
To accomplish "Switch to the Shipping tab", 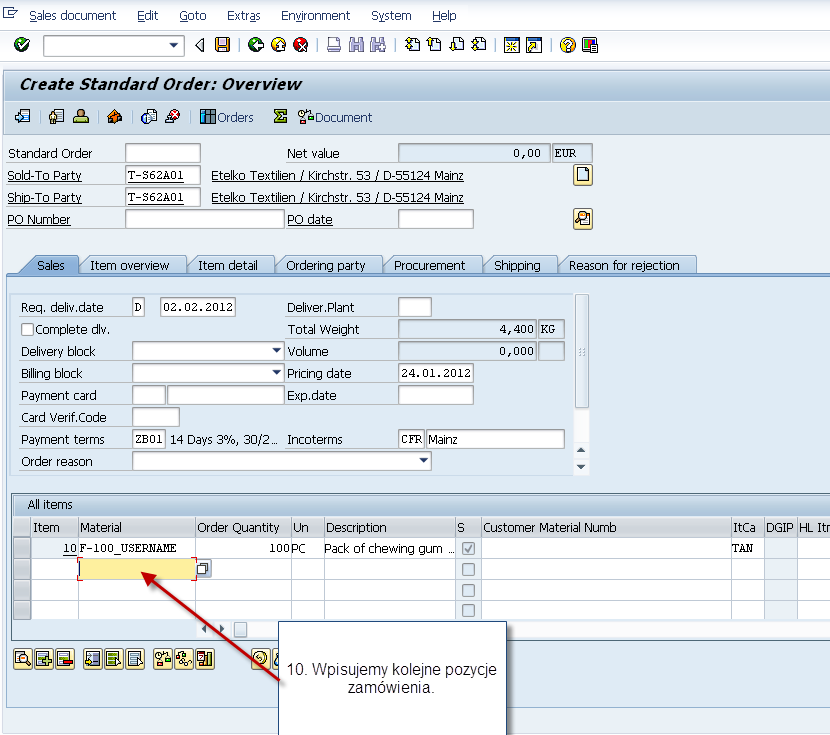I will coord(517,265).
